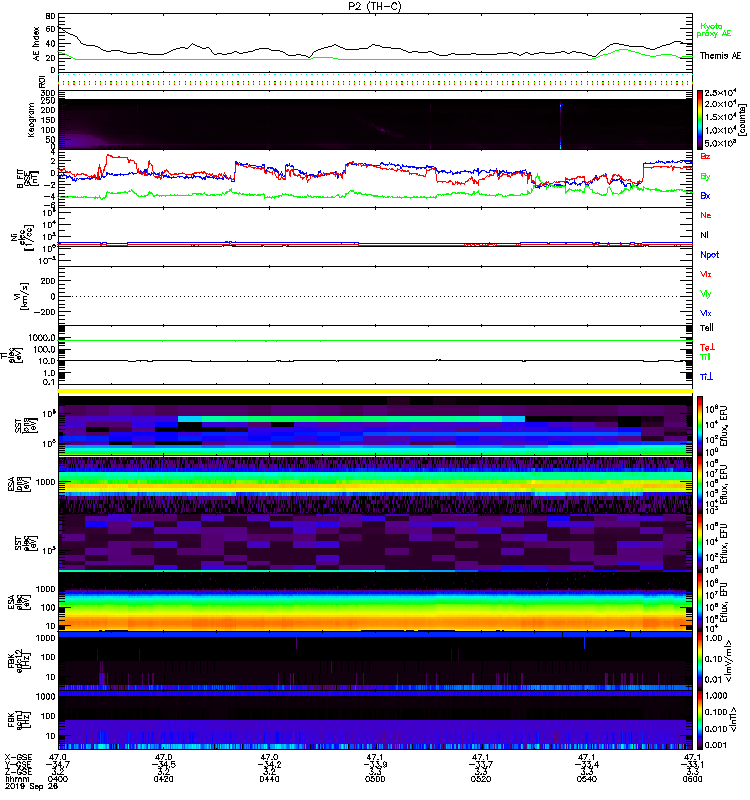The width and height of the screenshot is (750, 800).
Task: Click the "hhmm" row label
Action: point(17,779)
